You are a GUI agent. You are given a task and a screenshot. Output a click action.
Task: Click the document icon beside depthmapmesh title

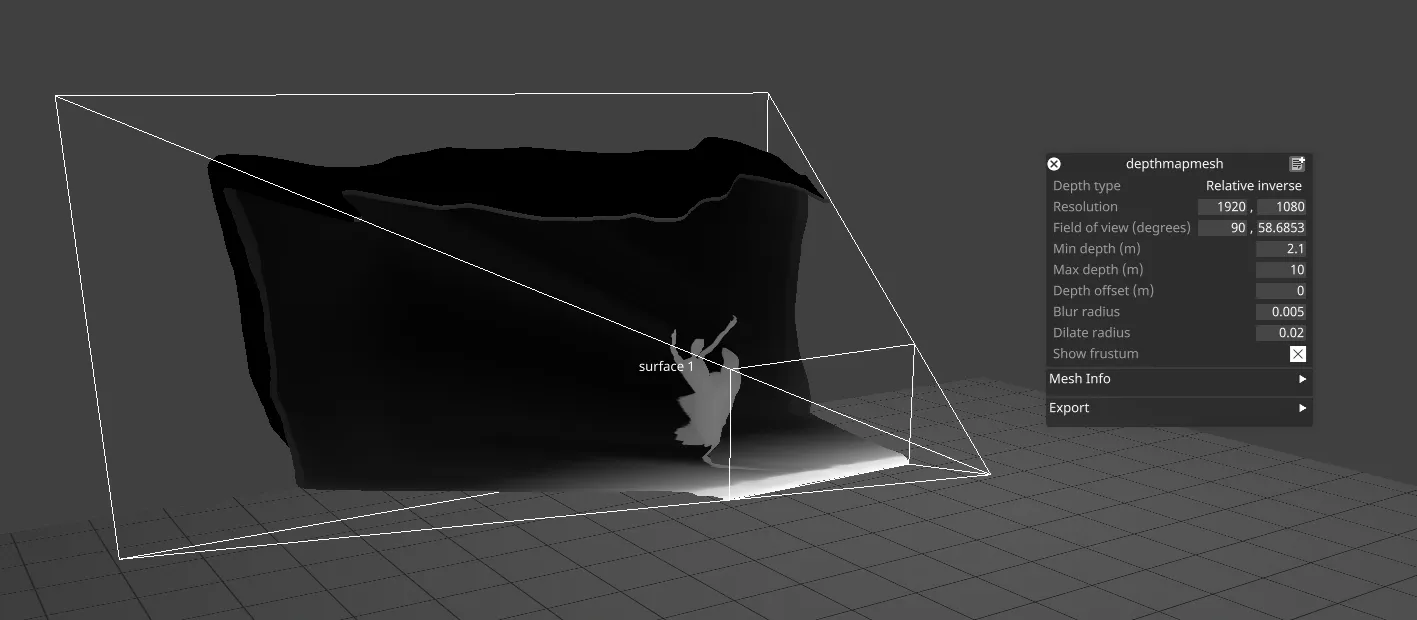coord(1298,163)
